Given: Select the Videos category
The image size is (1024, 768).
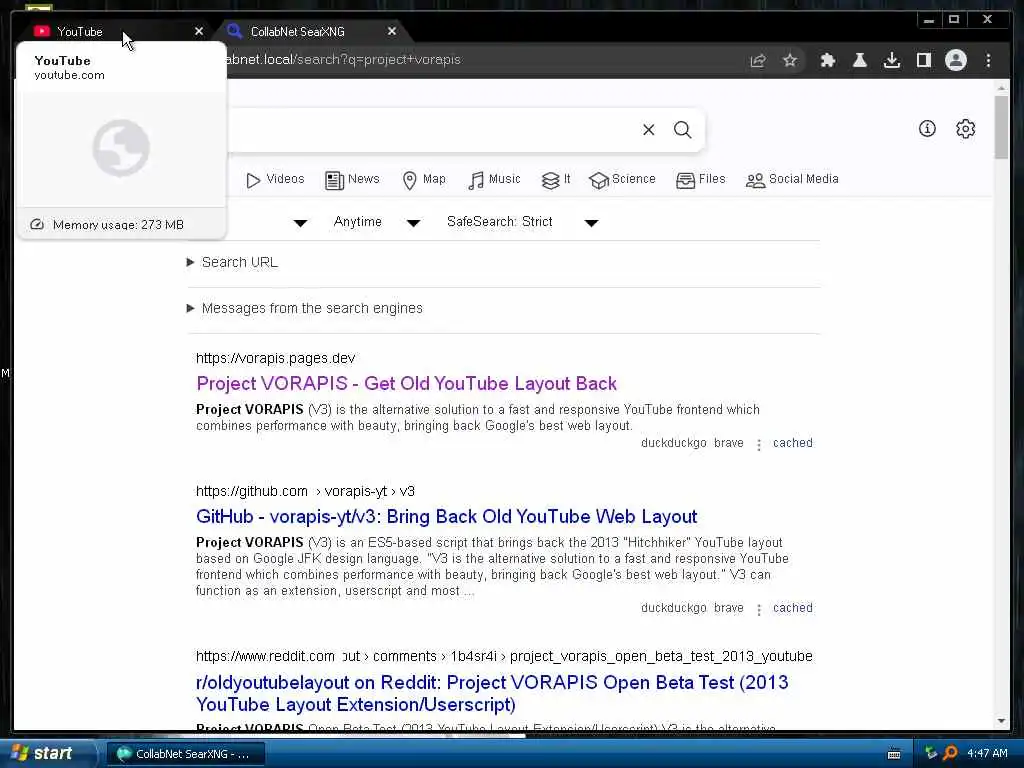Looking at the screenshot, I should coord(275,180).
